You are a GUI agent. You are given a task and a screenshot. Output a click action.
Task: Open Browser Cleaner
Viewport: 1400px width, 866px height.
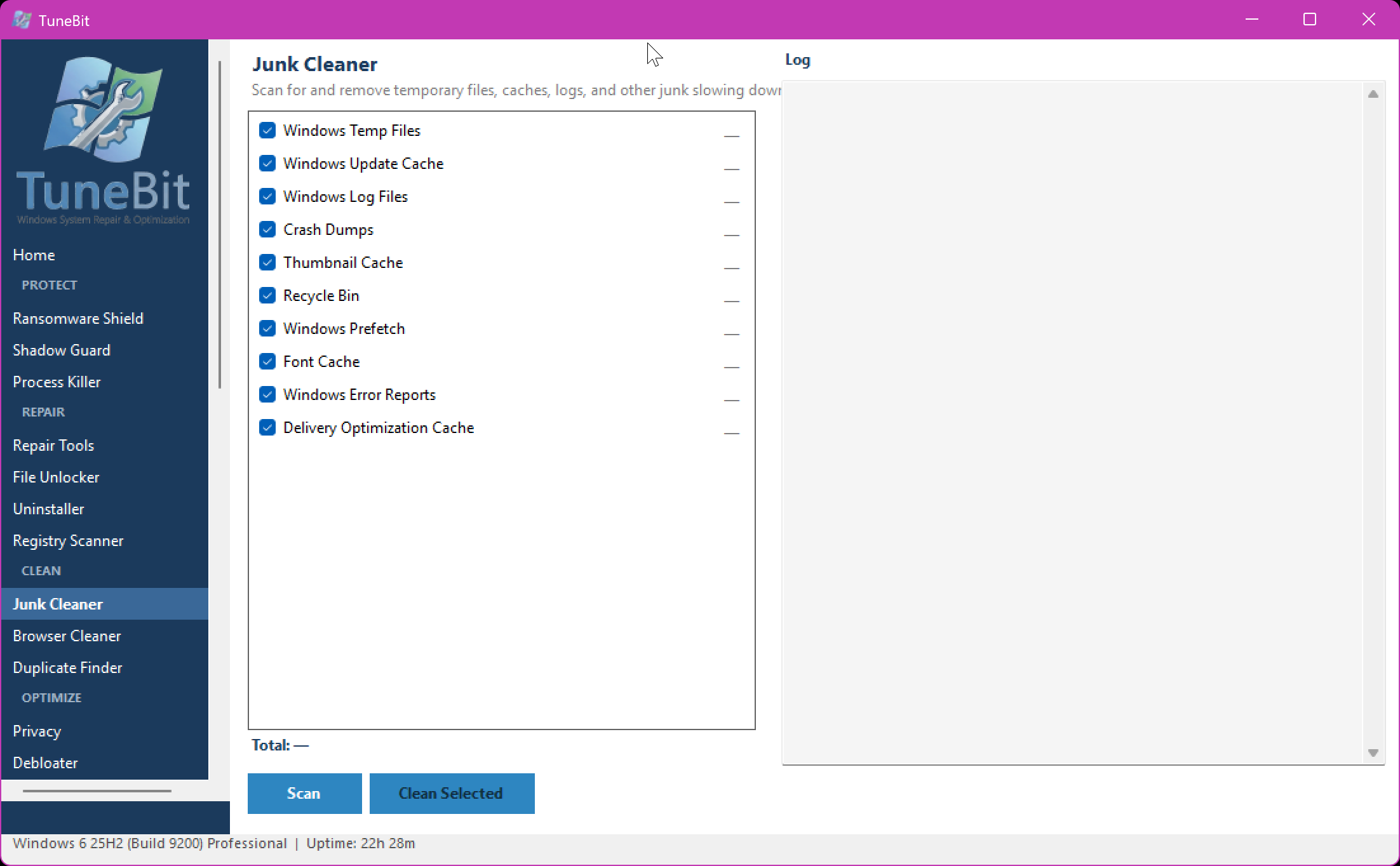pos(105,636)
